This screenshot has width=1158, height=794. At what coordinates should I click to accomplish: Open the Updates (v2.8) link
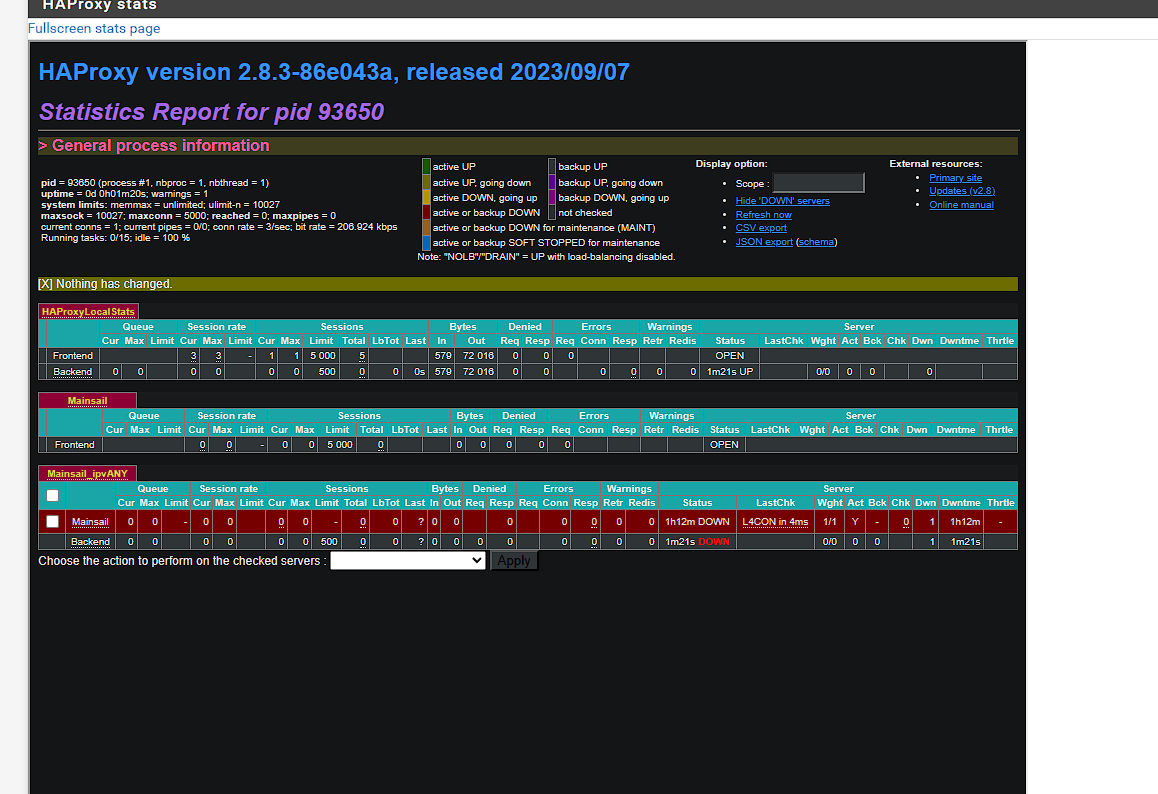(962, 191)
